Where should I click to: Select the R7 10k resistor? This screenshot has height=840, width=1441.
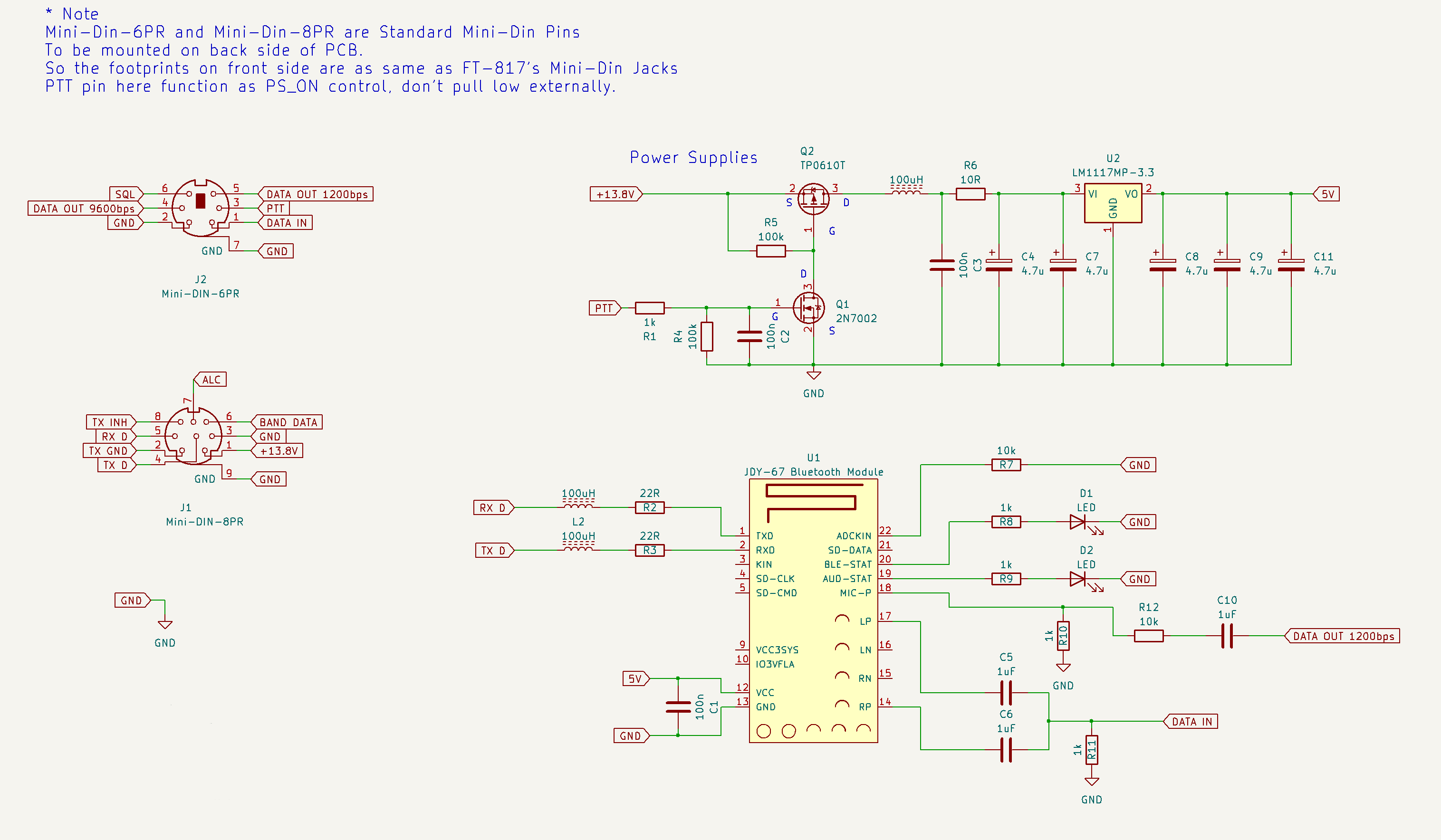tap(1006, 465)
